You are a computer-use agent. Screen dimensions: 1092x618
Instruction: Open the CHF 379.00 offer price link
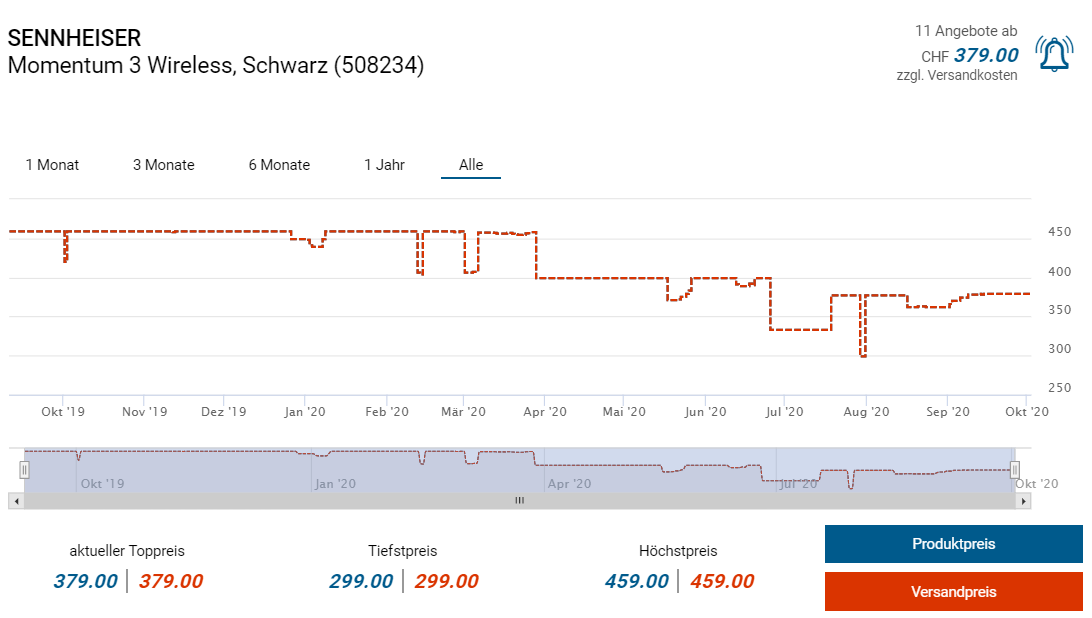(x=985, y=55)
